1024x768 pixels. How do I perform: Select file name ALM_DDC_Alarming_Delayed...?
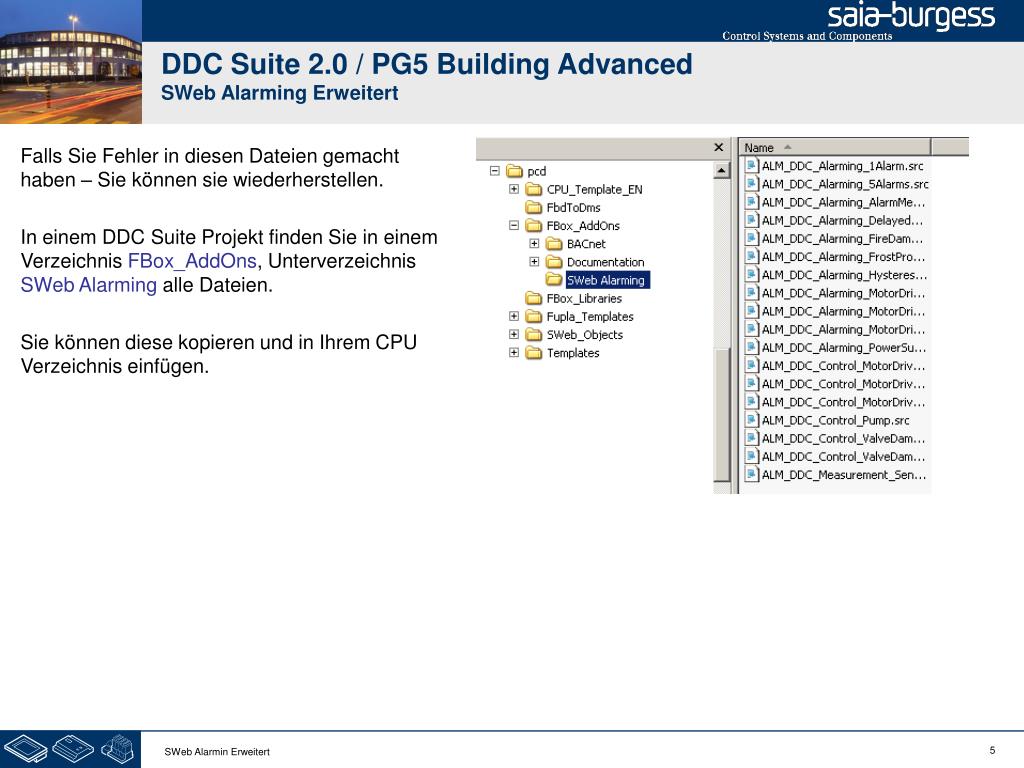842,221
